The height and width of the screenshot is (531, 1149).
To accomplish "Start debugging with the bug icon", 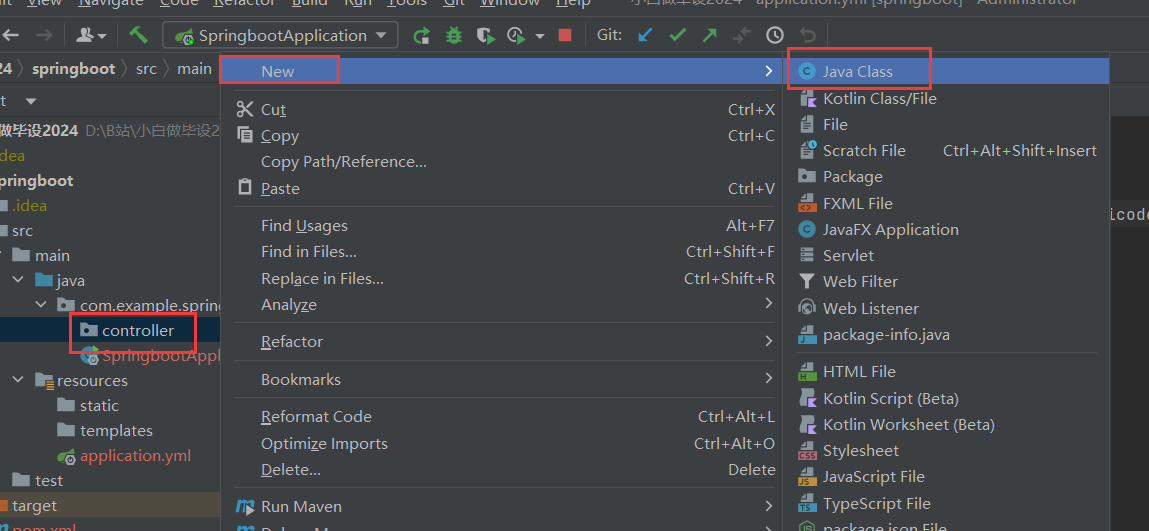I will pyautogui.click(x=454, y=35).
